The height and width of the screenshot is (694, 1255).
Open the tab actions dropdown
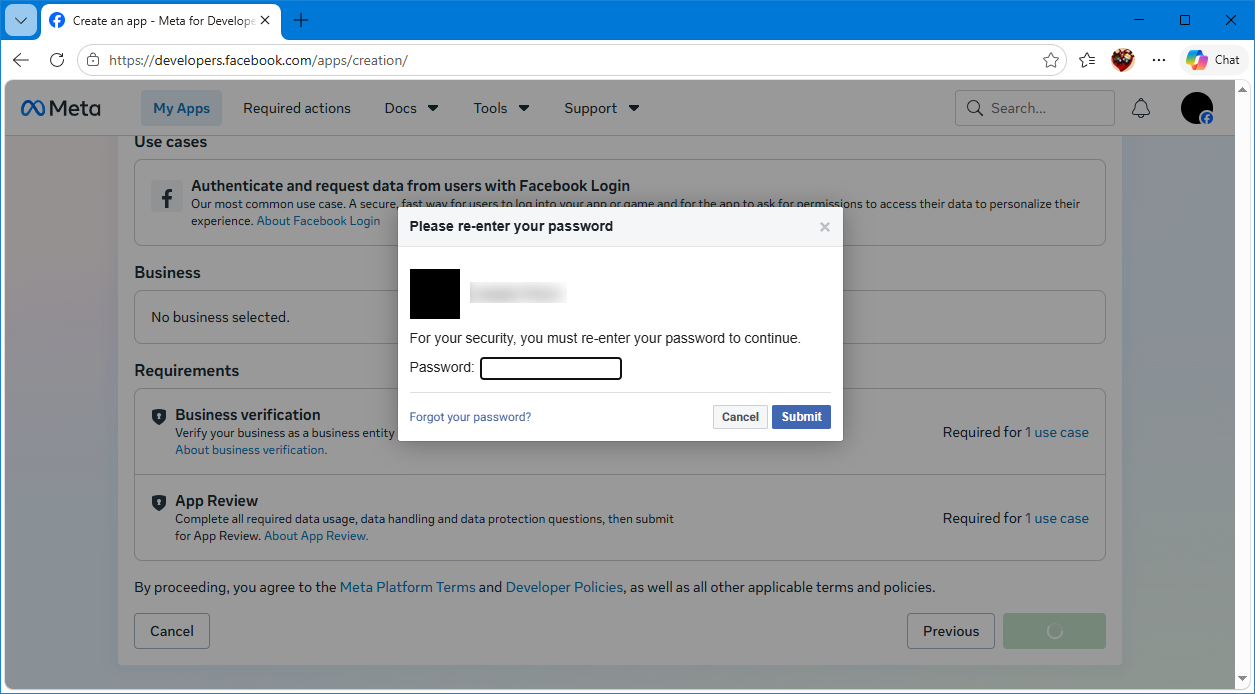(20, 20)
